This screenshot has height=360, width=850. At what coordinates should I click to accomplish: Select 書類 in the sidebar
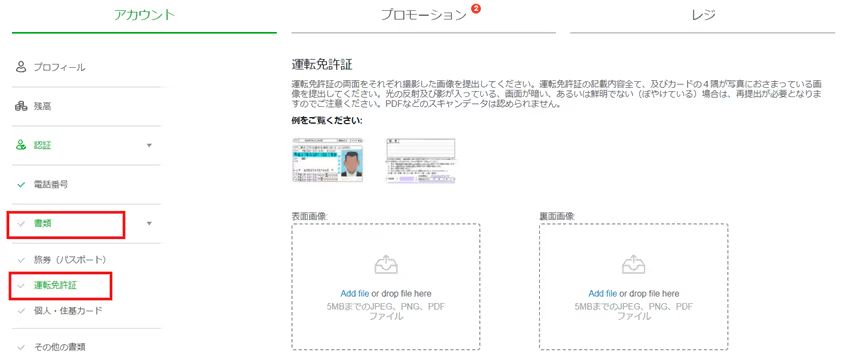pyautogui.click(x=42, y=223)
